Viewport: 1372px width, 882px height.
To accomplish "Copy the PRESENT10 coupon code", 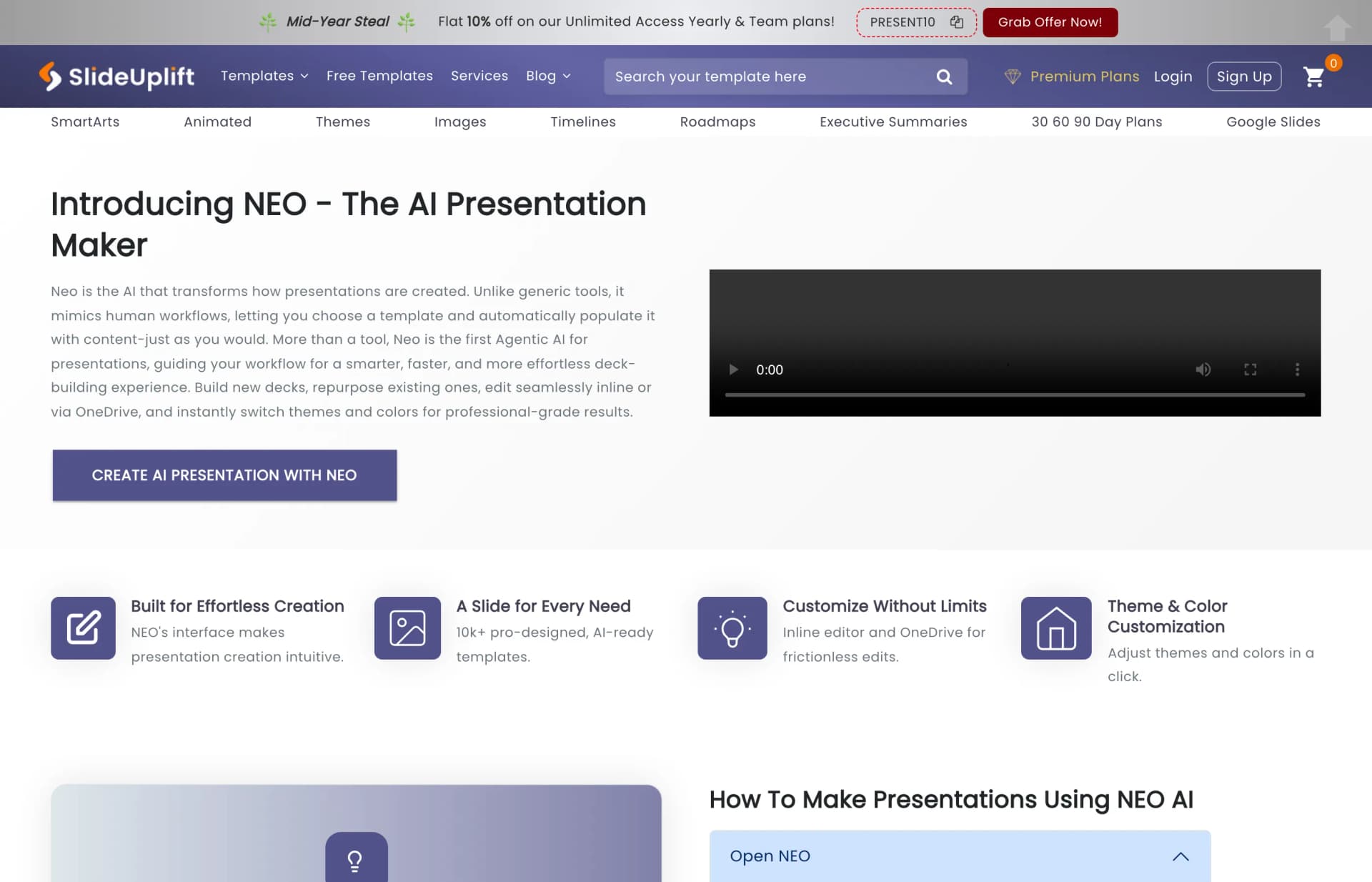I will (x=956, y=21).
